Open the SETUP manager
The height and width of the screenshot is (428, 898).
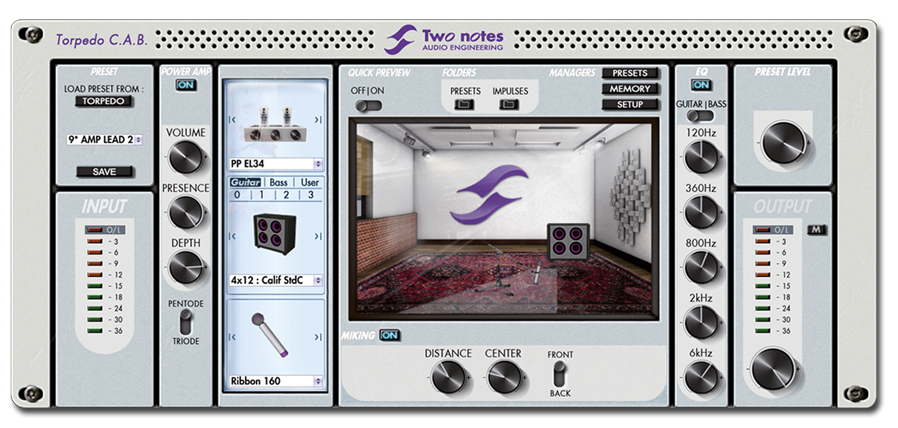tap(629, 104)
